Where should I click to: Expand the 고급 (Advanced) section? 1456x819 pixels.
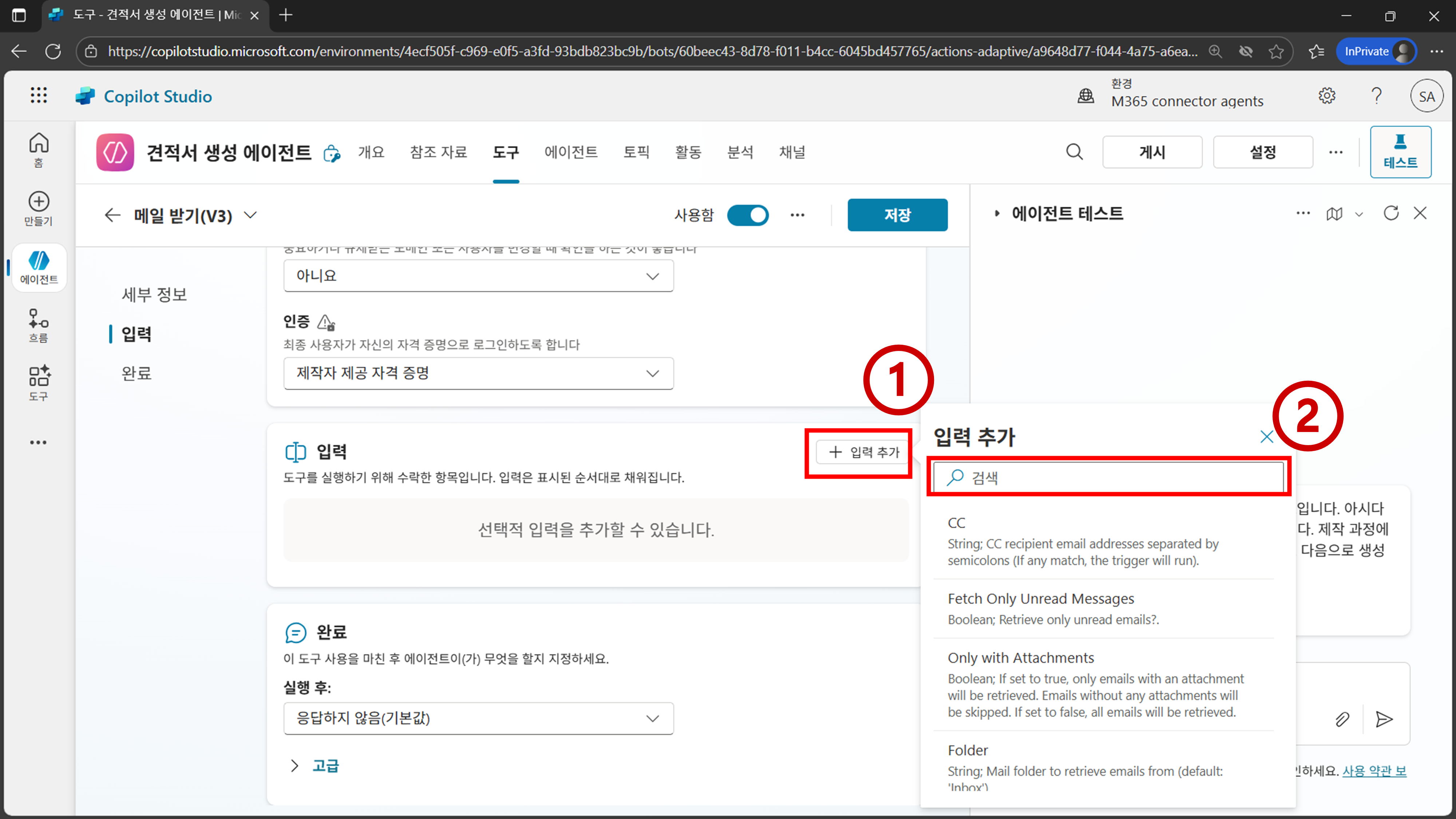coord(325,766)
